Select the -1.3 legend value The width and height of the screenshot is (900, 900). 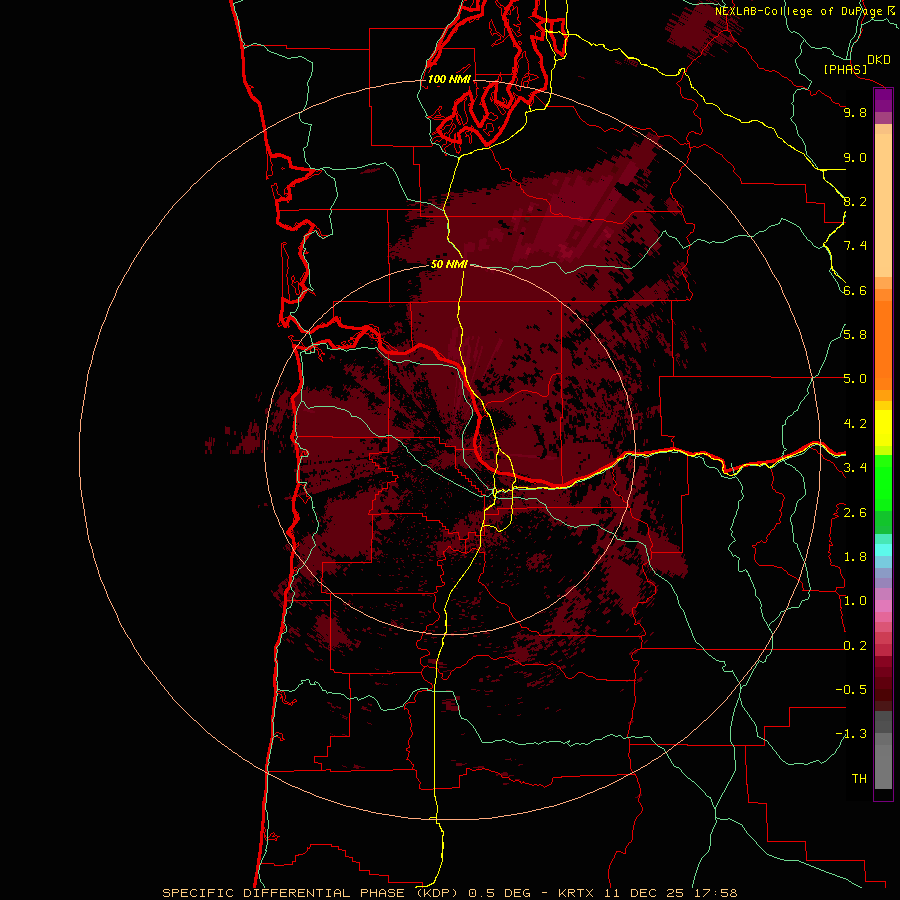pos(851,734)
